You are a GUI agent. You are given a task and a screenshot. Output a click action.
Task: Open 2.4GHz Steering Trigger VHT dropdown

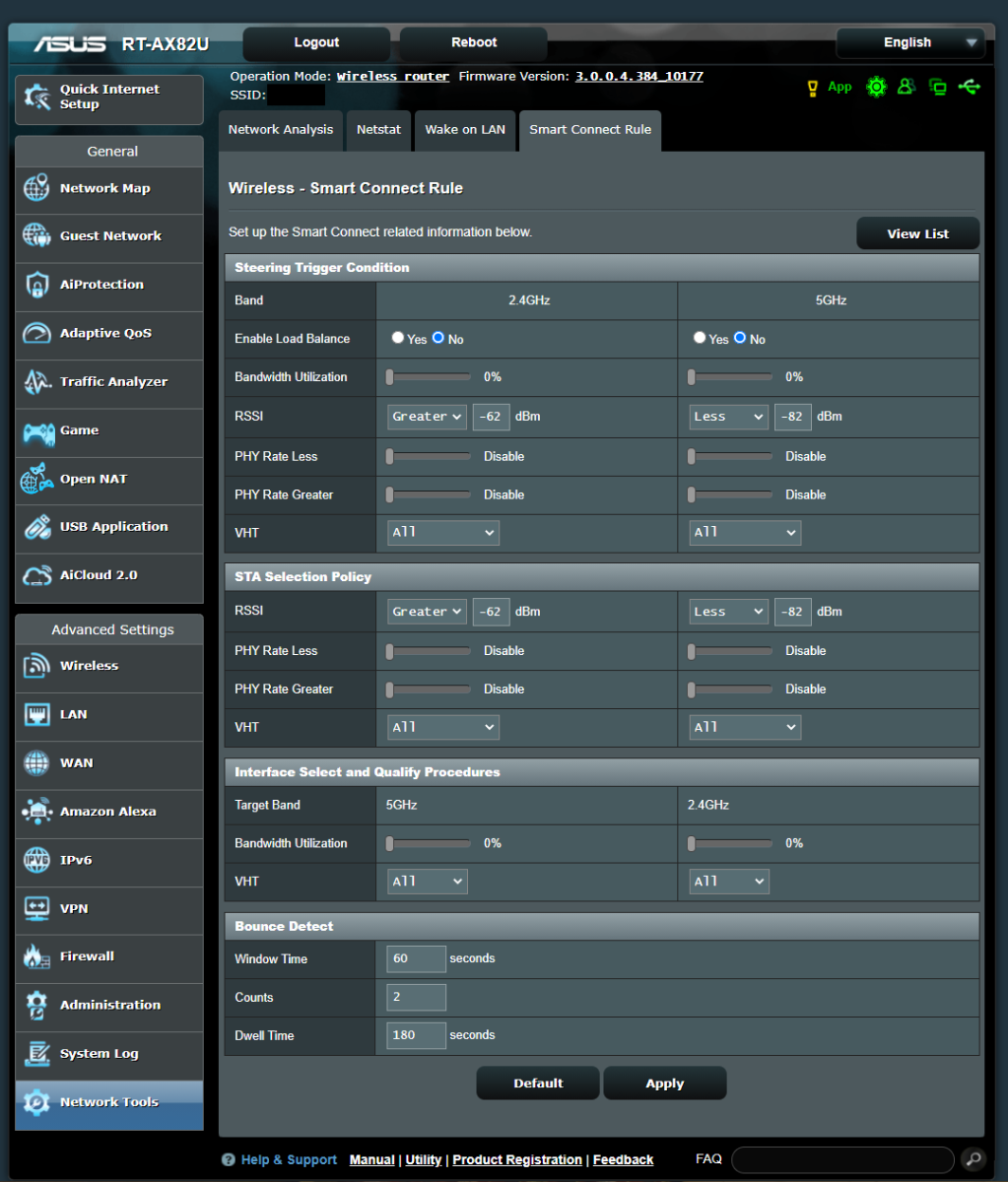tap(442, 533)
